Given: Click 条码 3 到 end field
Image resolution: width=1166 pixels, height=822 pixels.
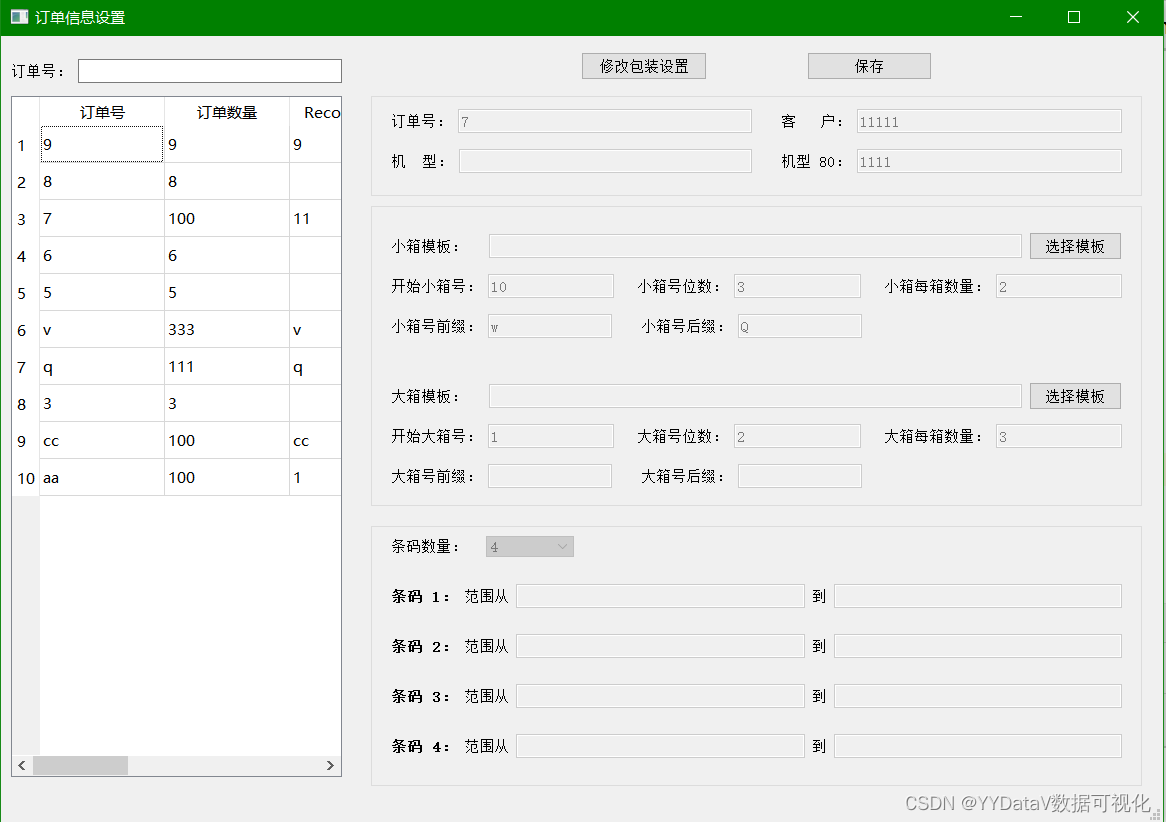Looking at the screenshot, I should point(978,696).
